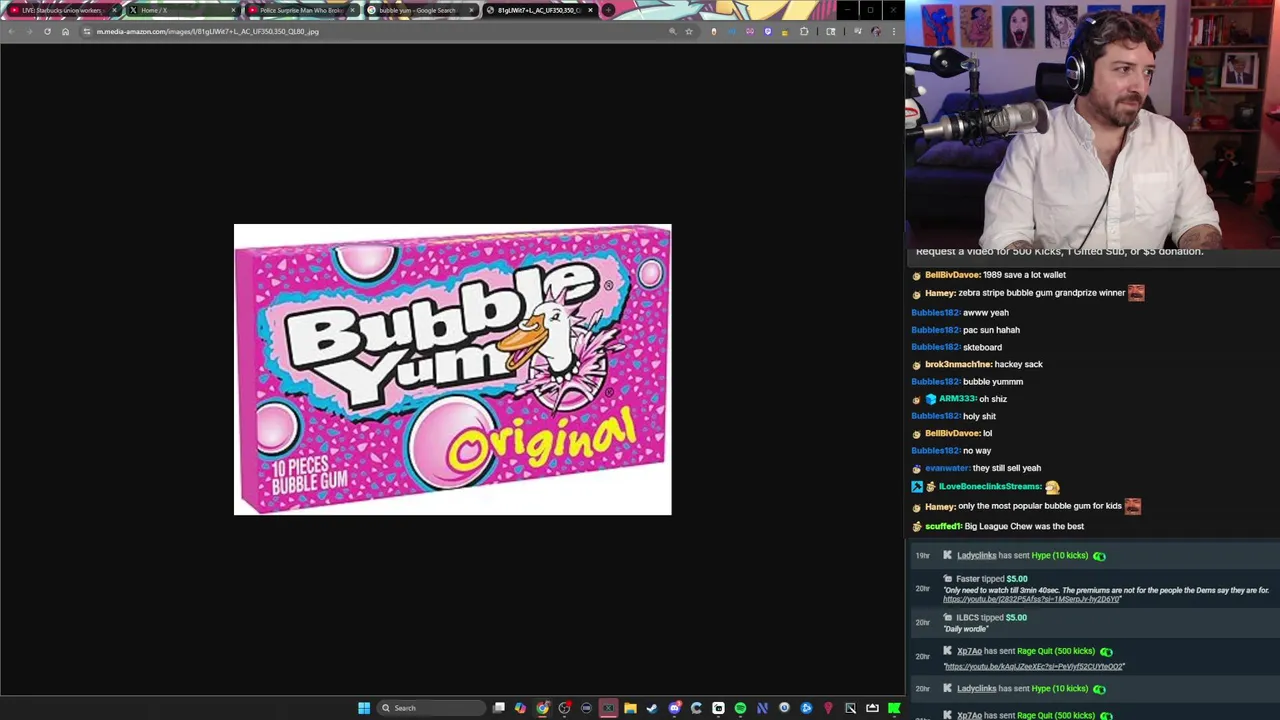Click brok3nmach1ne's 'hackey sack' message

[1018, 364]
